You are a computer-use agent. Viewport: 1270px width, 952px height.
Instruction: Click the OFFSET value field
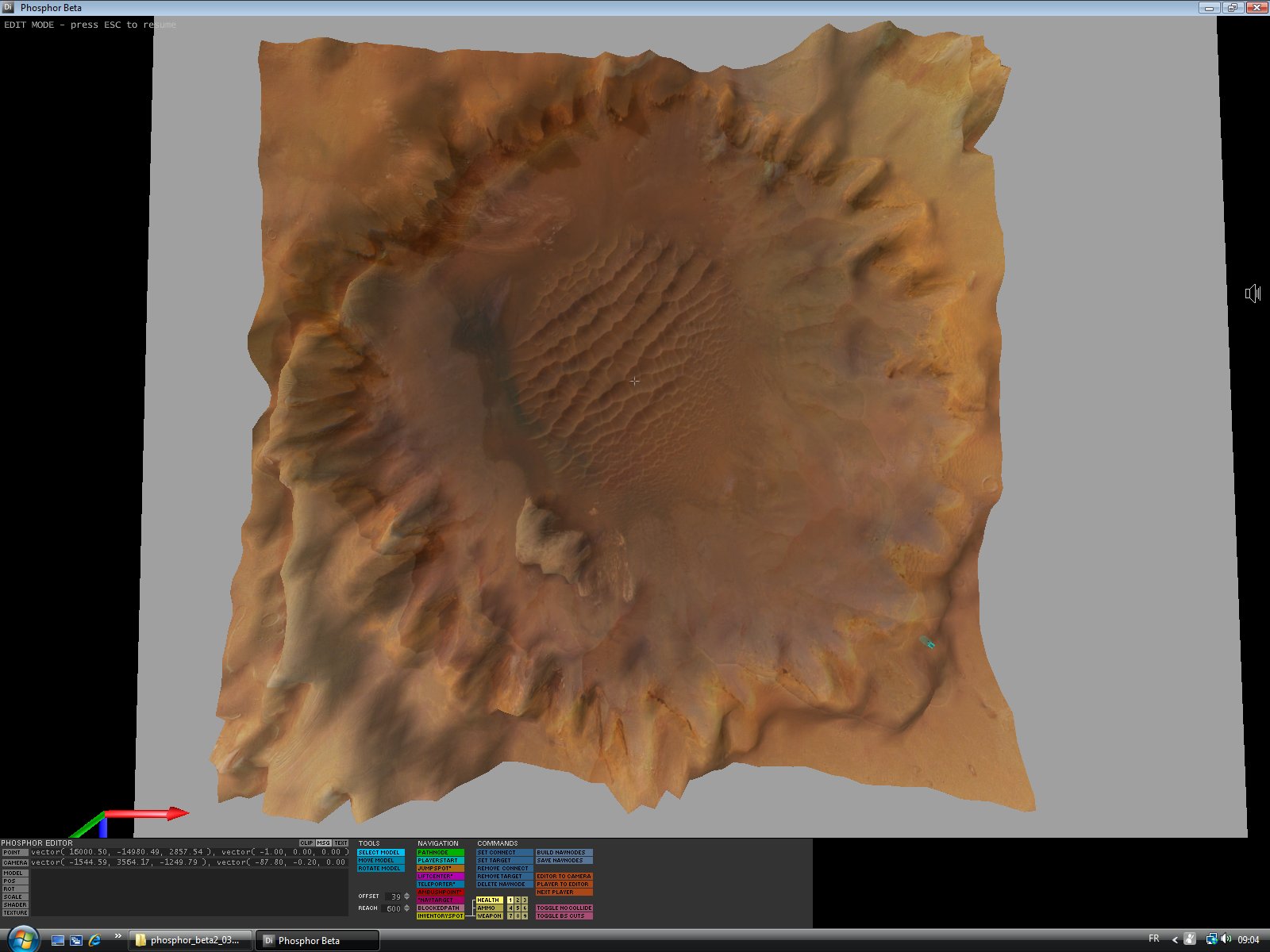394,896
